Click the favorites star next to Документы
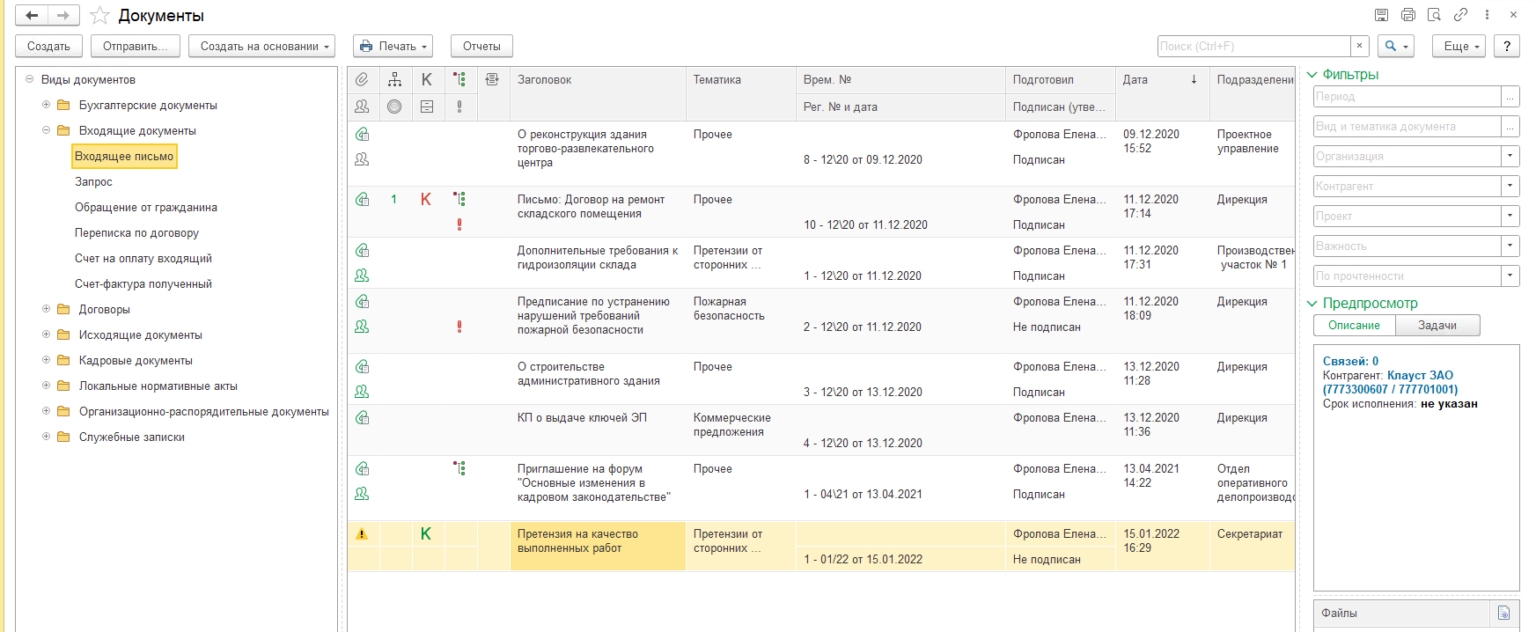1536x632 pixels. pos(99,16)
